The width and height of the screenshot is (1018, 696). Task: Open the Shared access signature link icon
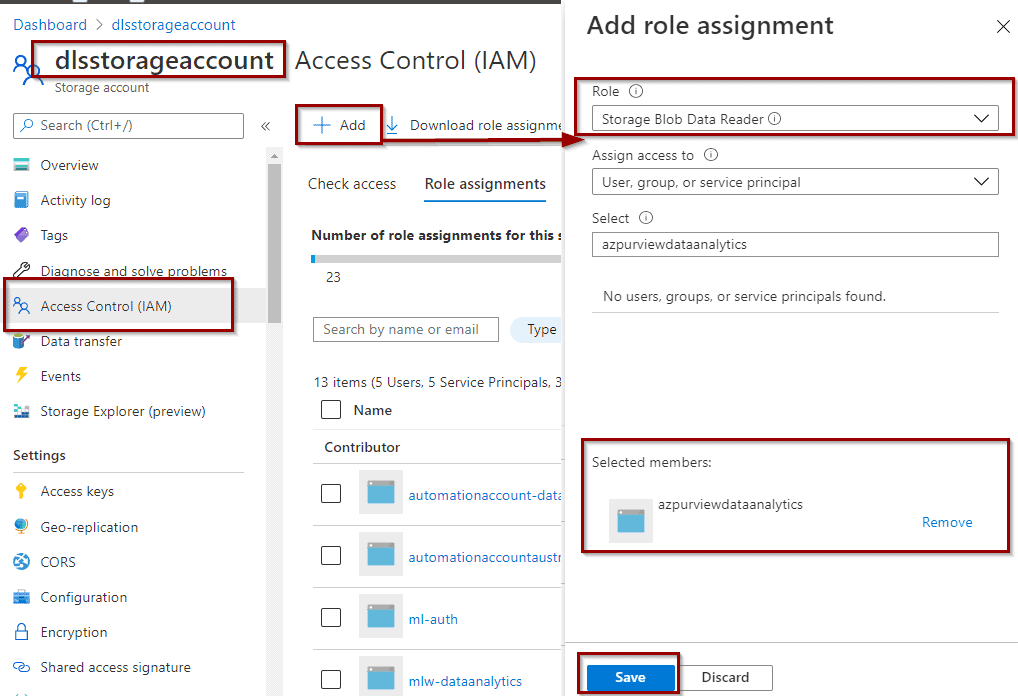coord(21,667)
